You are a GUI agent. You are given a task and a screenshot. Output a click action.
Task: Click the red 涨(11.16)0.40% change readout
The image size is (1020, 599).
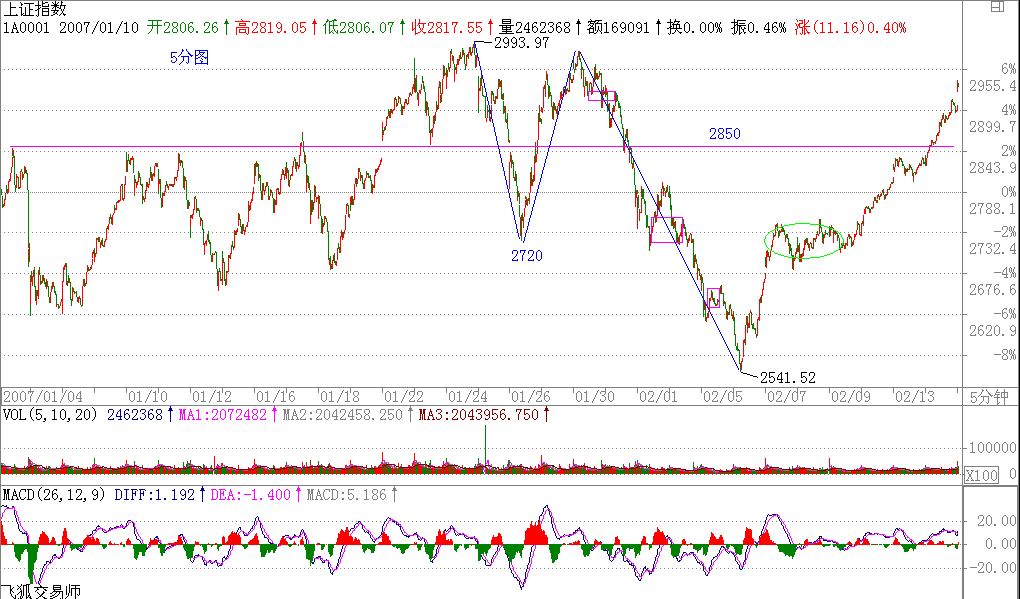pyautogui.click(x=852, y=28)
